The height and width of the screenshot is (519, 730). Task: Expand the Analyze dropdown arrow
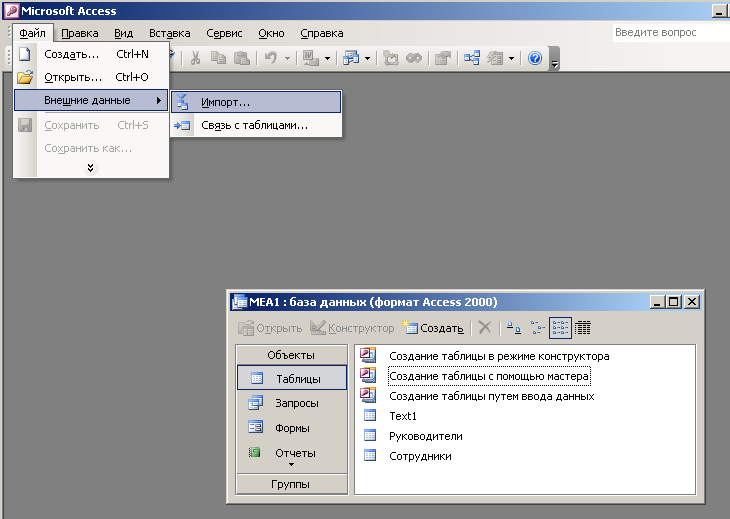367,59
